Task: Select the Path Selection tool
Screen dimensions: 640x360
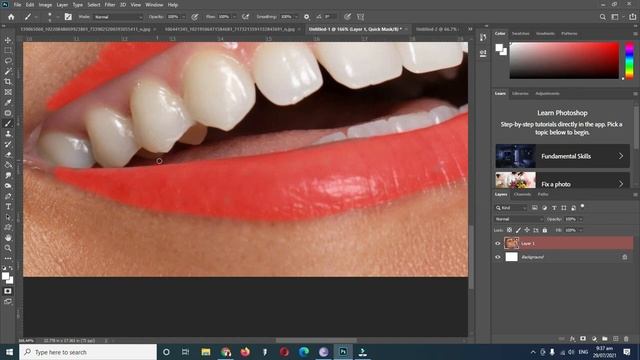Action: pyautogui.click(x=8, y=217)
